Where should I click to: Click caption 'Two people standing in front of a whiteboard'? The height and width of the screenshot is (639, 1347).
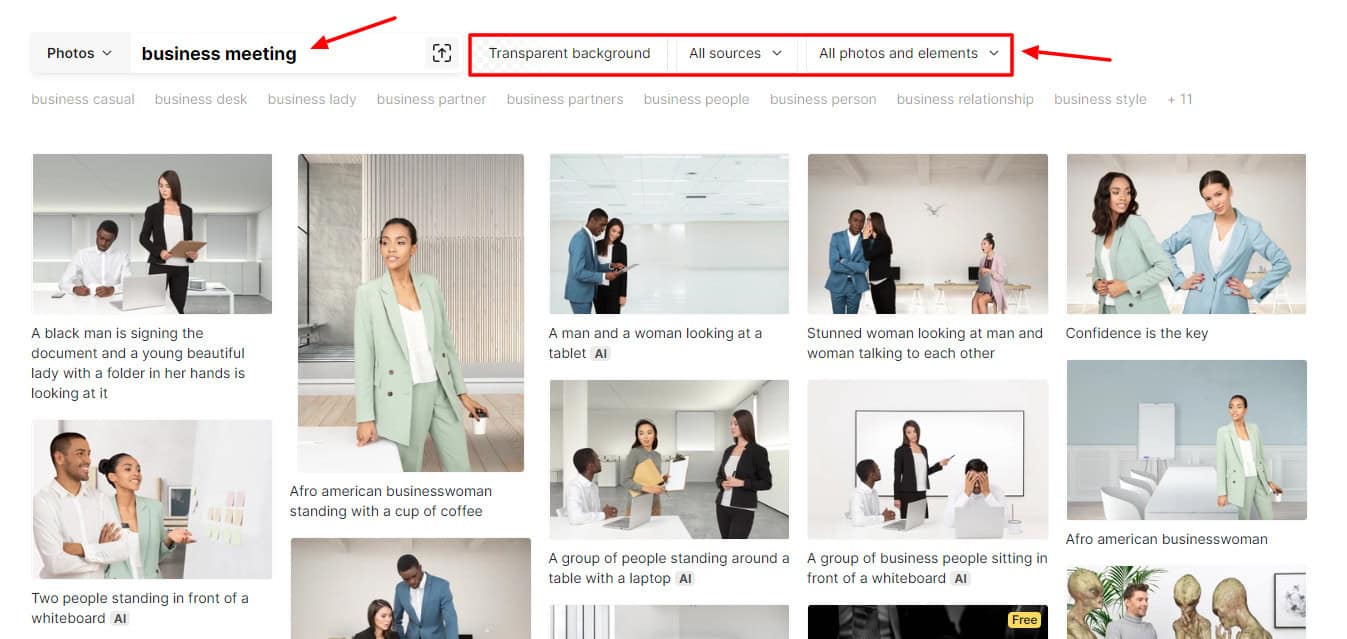[140, 608]
